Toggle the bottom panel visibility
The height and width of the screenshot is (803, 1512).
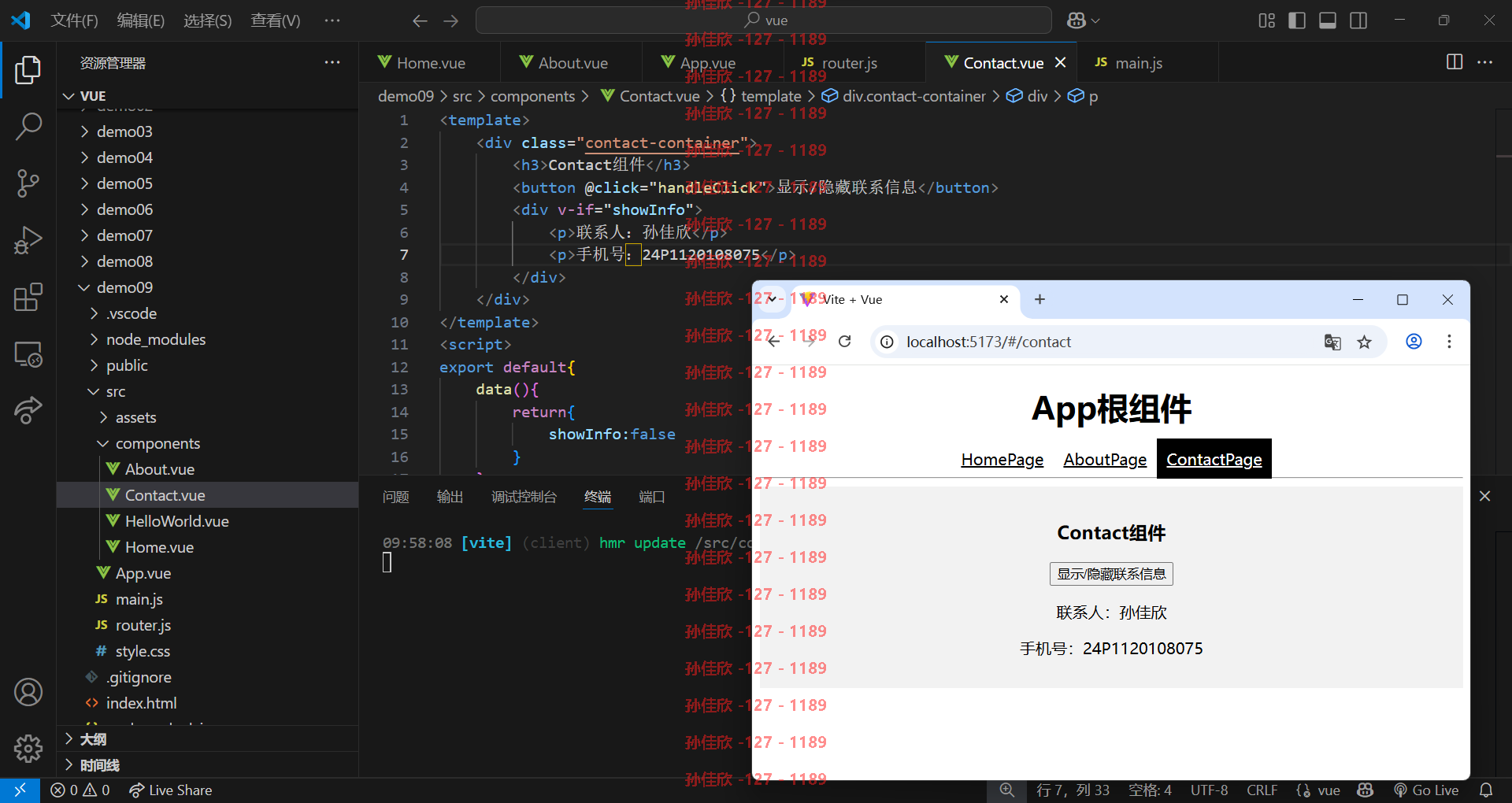(1328, 20)
